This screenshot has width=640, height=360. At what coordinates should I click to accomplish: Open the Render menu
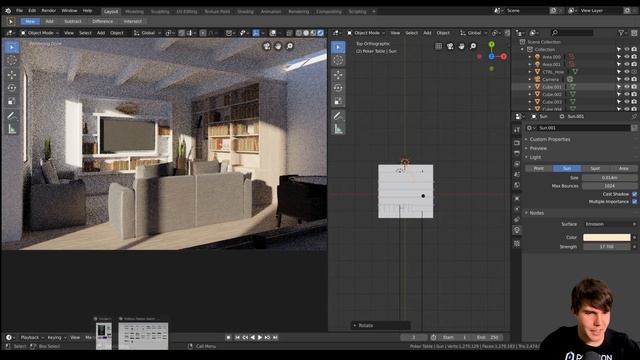pos(49,11)
